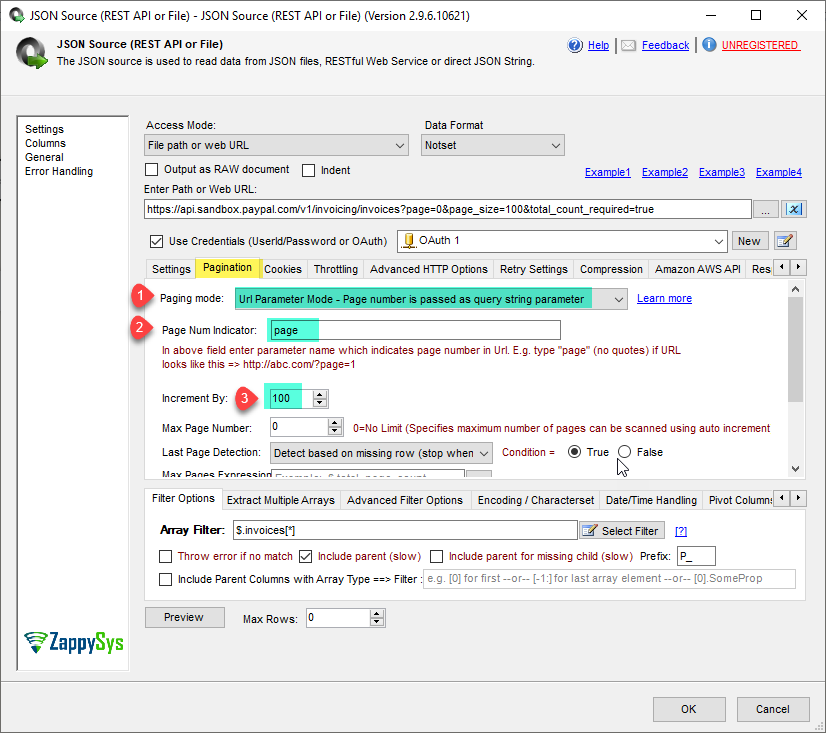Open the Example3 link

tap(722, 172)
